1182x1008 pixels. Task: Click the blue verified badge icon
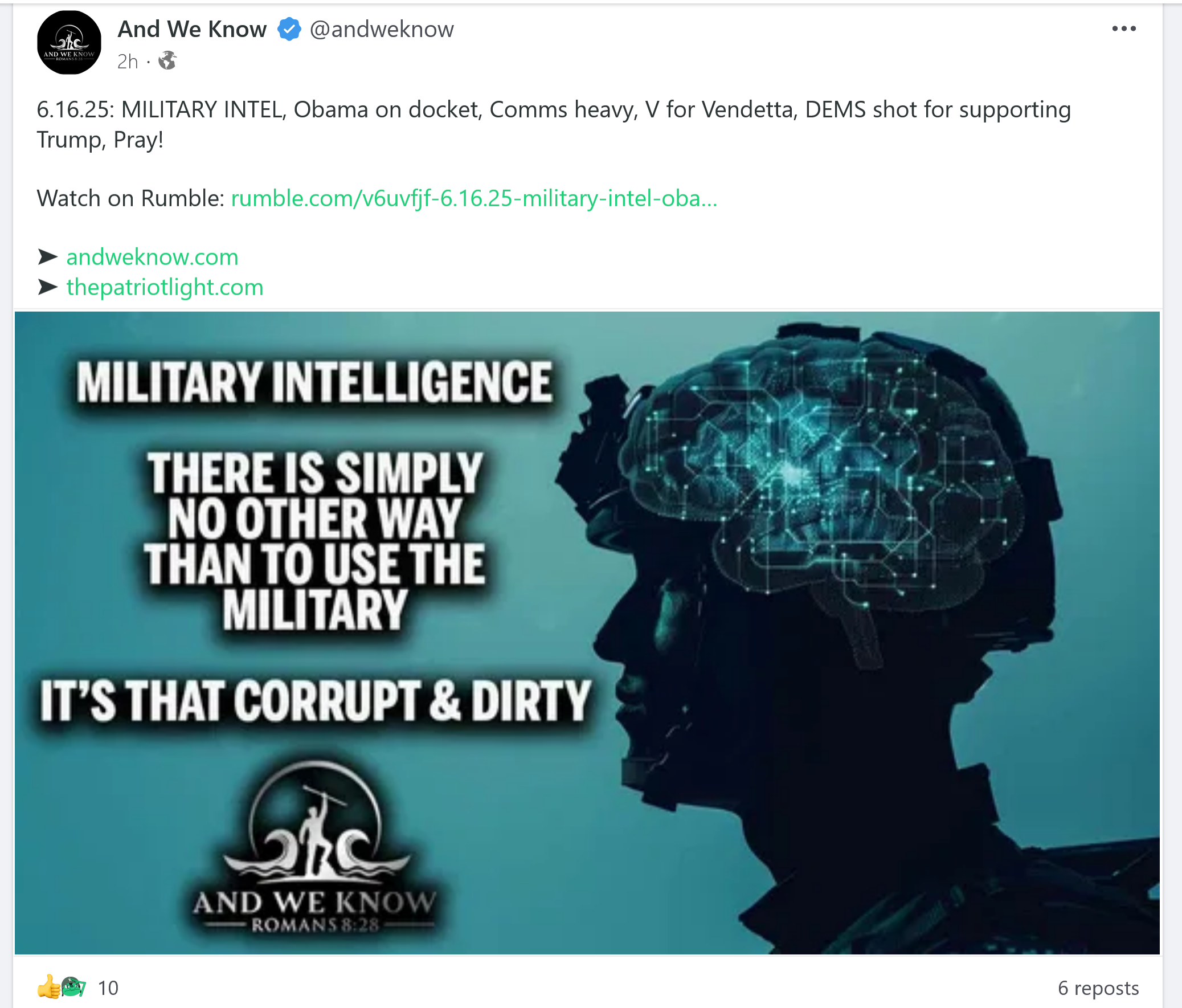point(289,29)
